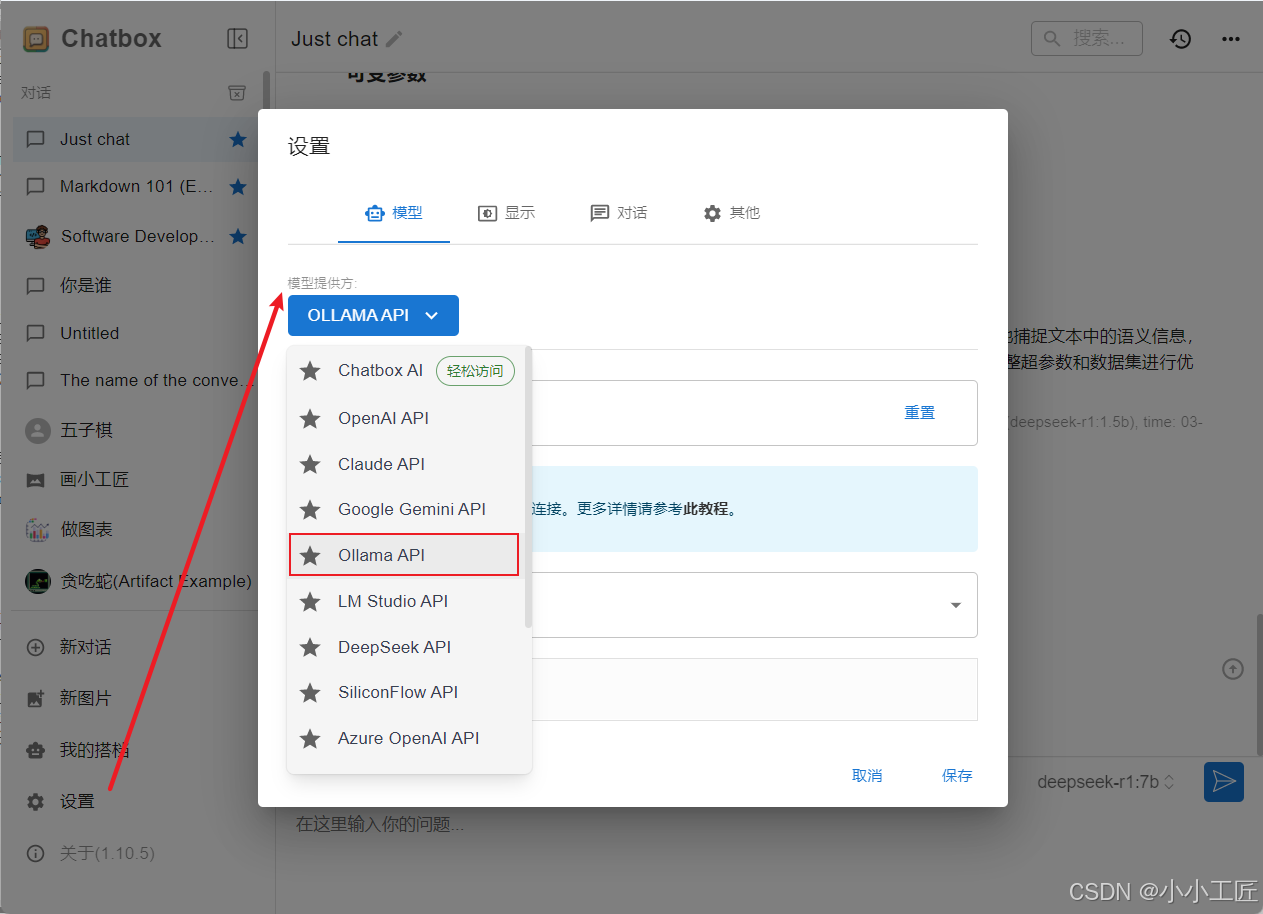Unfavorite the Markdown 101 conversation
Viewport: 1263px width, 914px height.
pos(238,187)
